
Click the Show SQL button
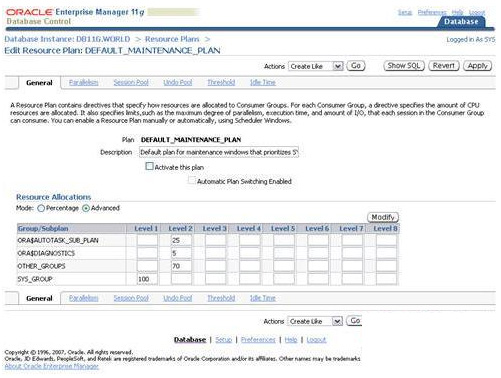404,66
